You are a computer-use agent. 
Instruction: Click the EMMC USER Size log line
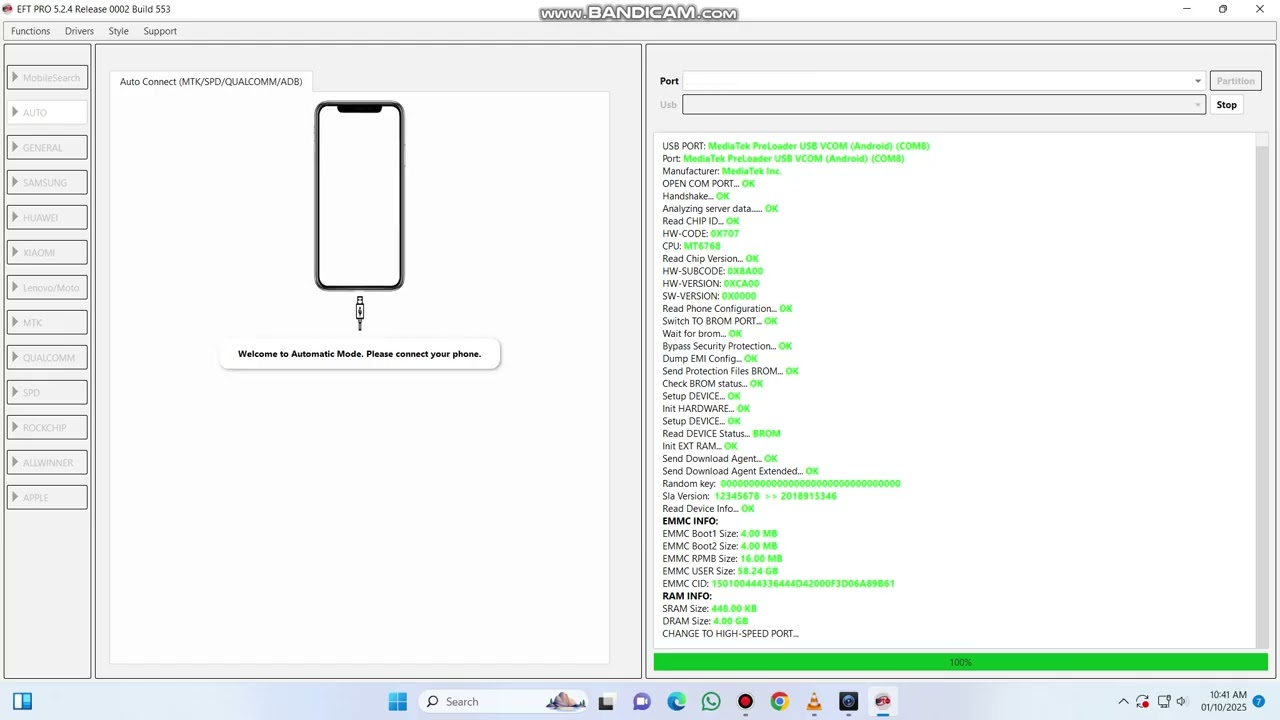tap(720, 571)
